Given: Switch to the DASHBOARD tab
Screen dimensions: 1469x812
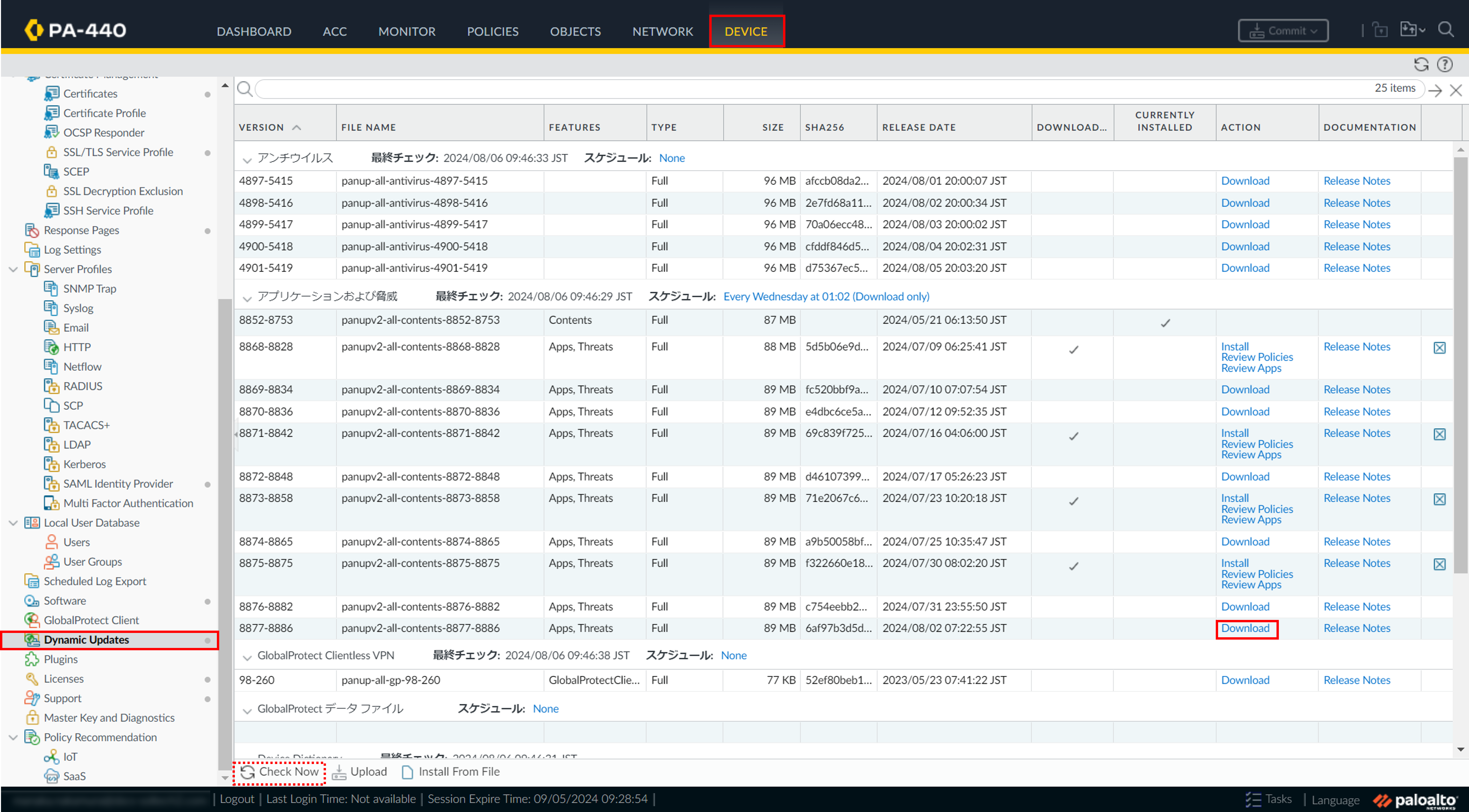Looking at the screenshot, I should click(x=254, y=31).
